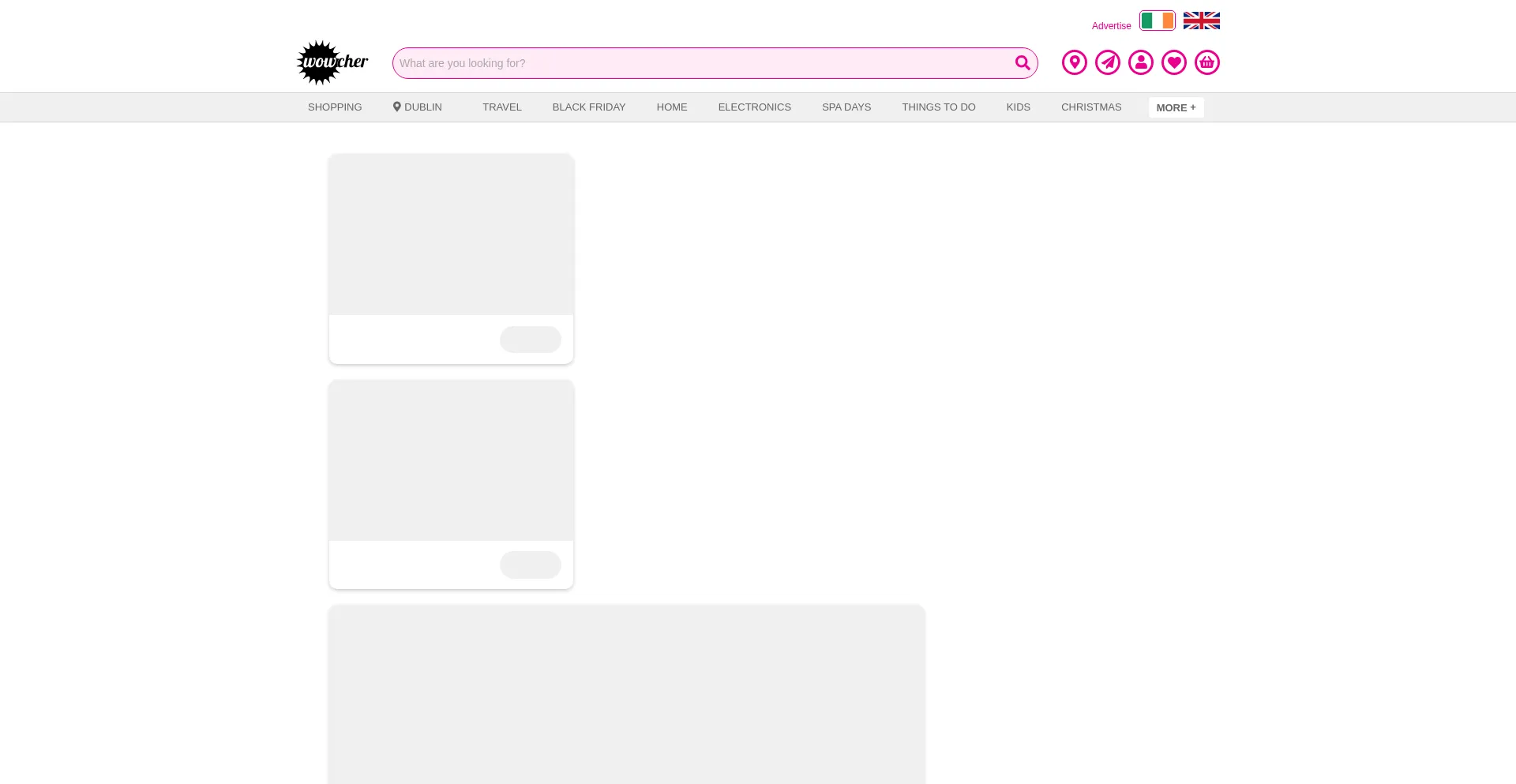Click the paper plane subscribe icon
Viewport: 1516px width, 784px height.
[x=1107, y=62]
